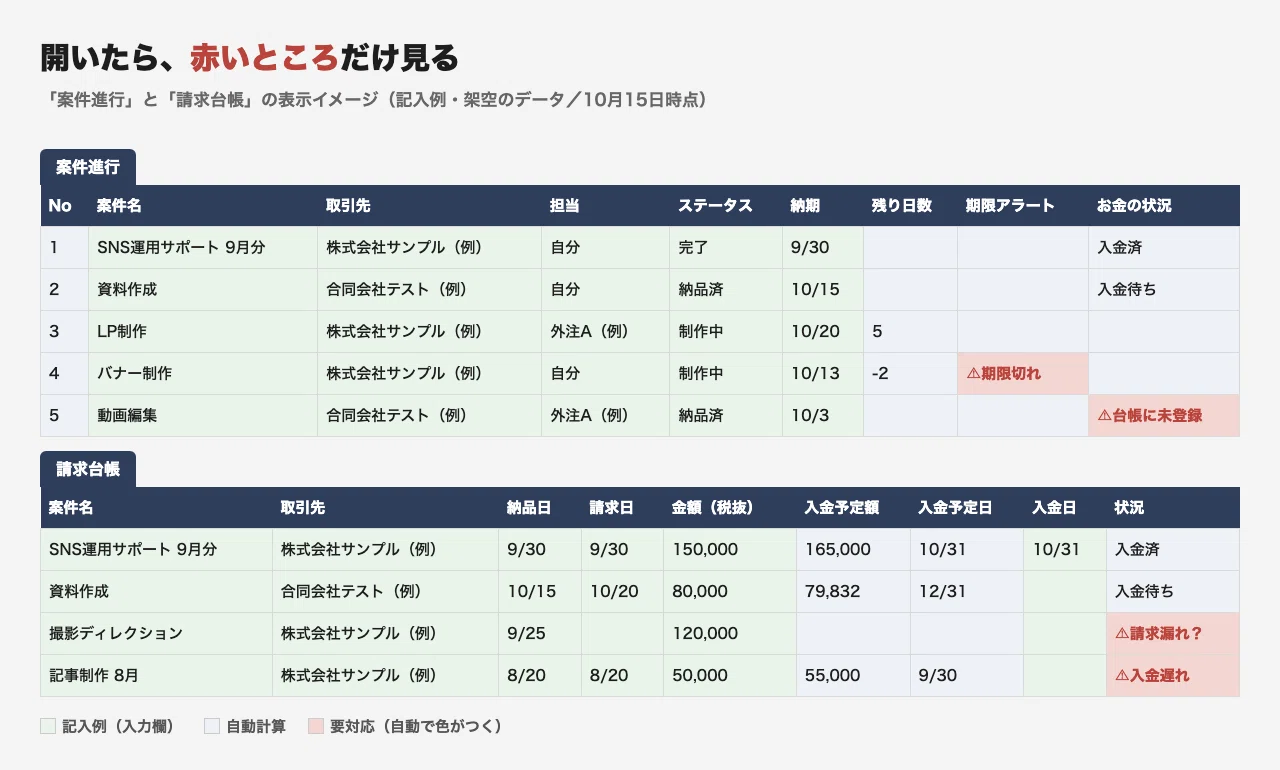The width and height of the screenshot is (1280, 770).
Task: Click the pink 要対応 legend swatch
Action: [x=316, y=727]
